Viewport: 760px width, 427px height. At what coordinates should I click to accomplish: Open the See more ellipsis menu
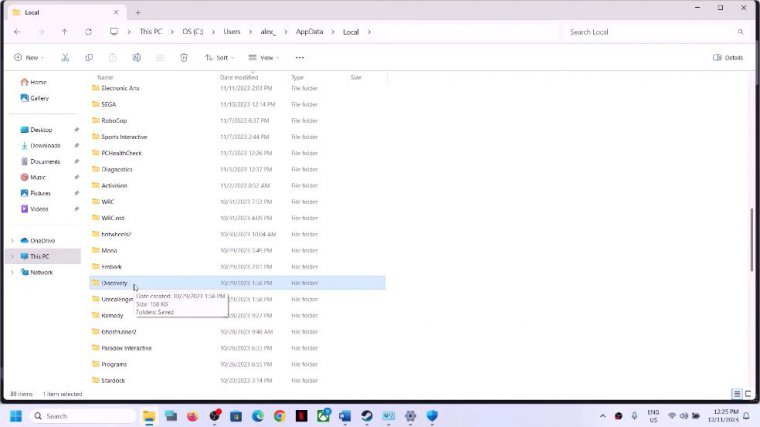point(299,58)
